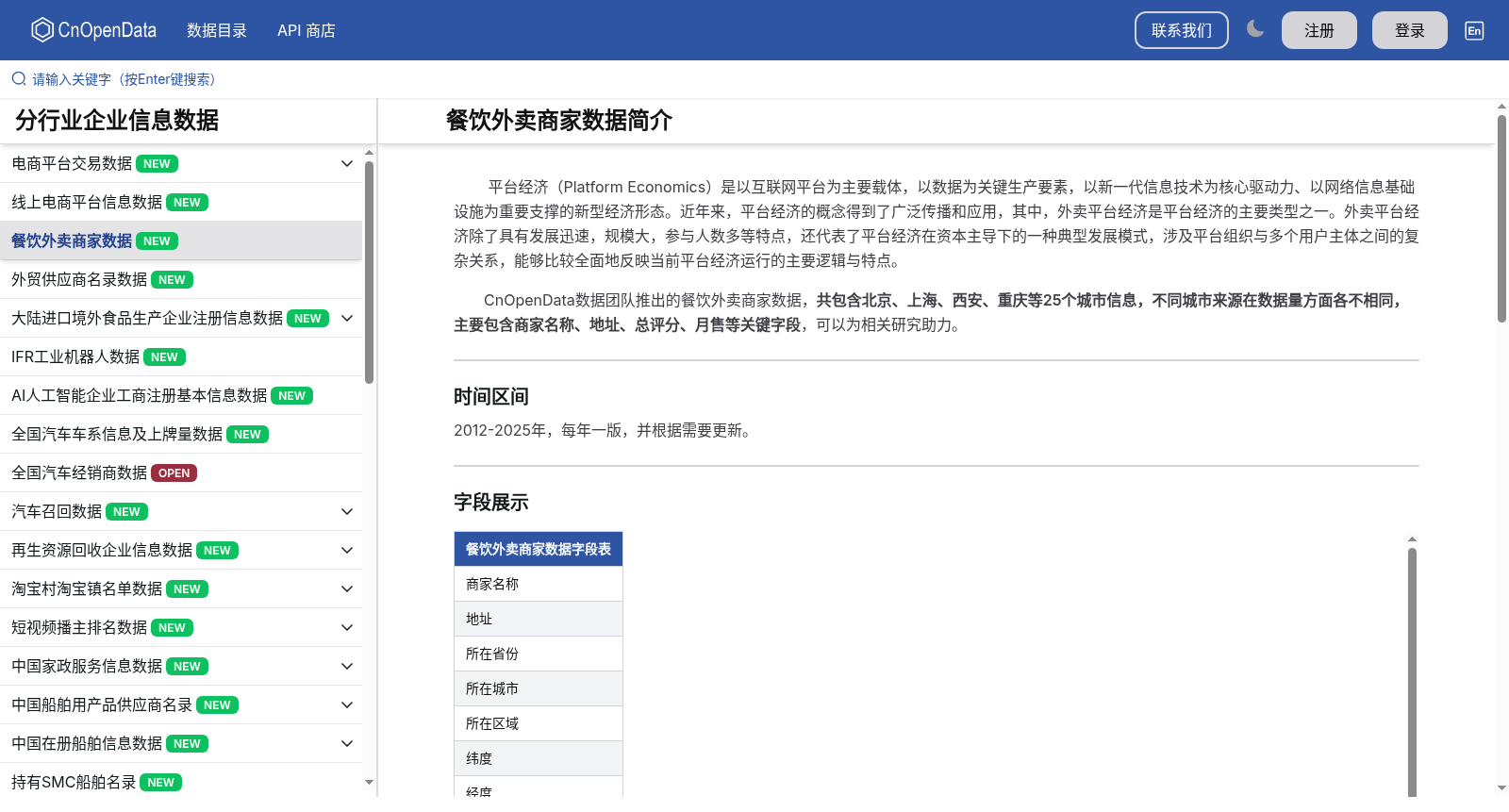
Task: Expand 电商平台交易数据 chevron
Action: (347, 164)
